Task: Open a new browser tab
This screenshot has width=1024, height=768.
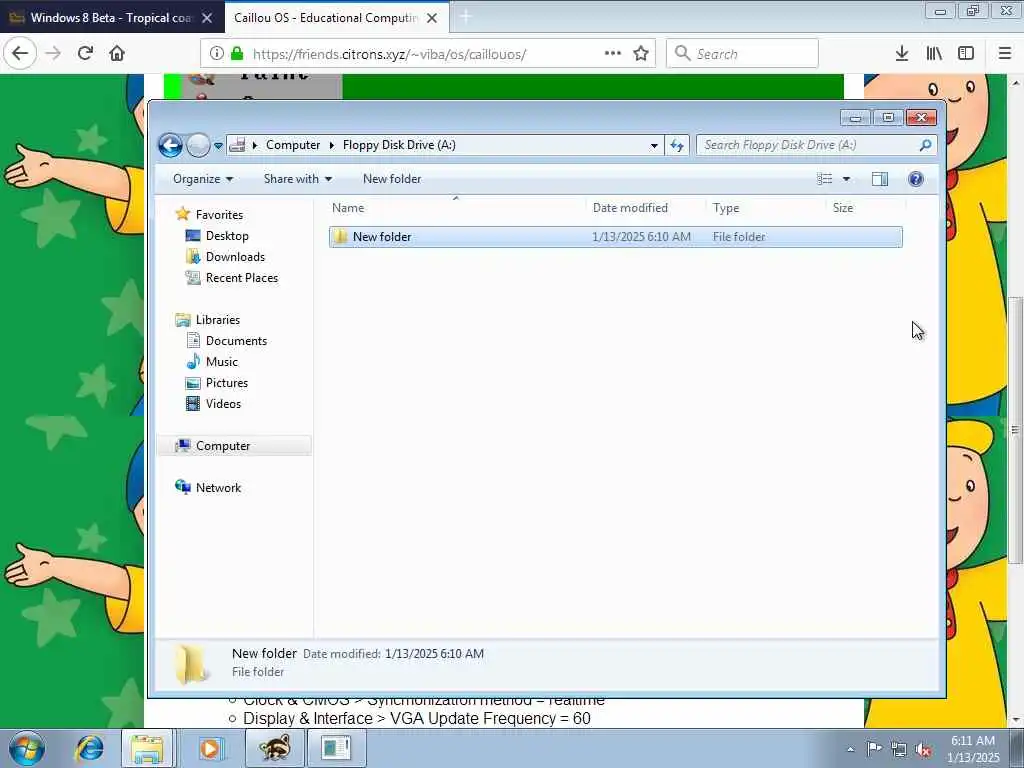Action: [466, 17]
